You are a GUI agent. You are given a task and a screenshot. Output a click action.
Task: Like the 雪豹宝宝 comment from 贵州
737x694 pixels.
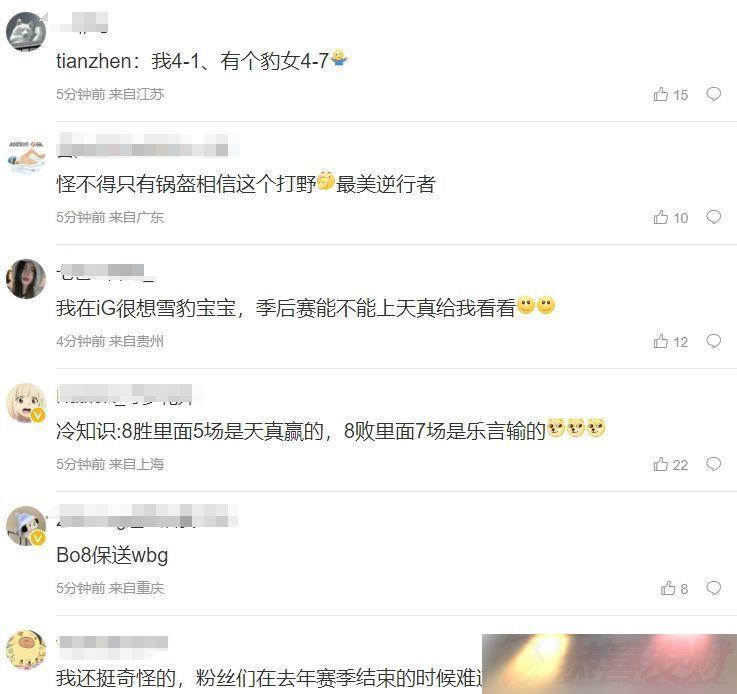(x=670, y=342)
